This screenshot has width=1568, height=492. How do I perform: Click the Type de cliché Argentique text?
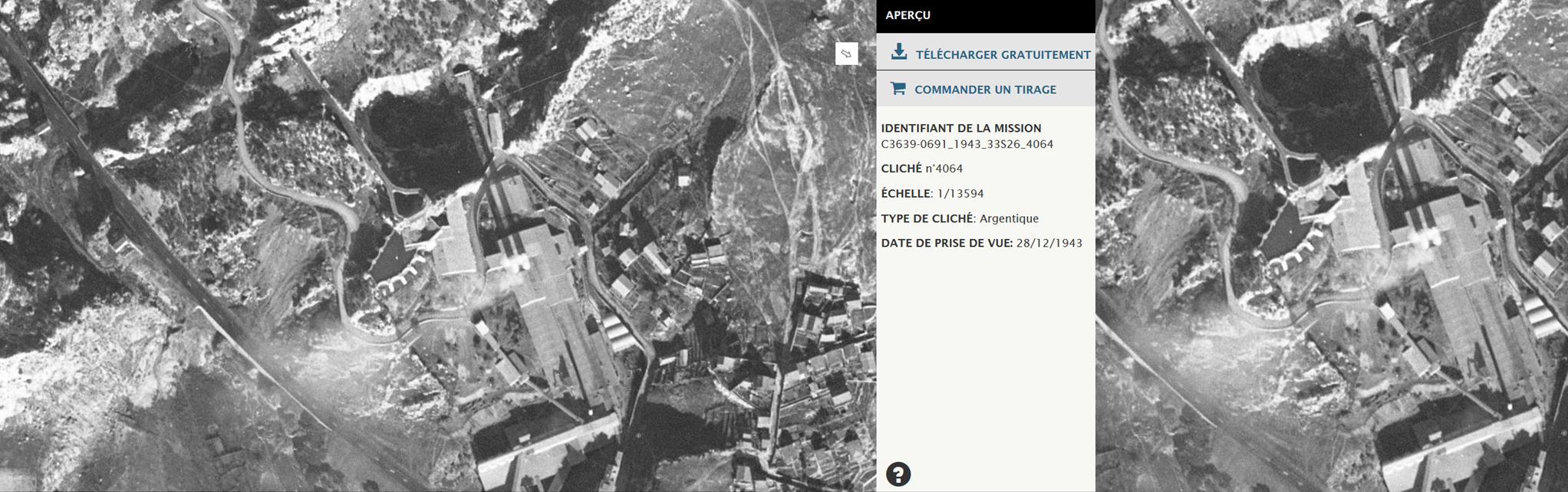[960, 218]
